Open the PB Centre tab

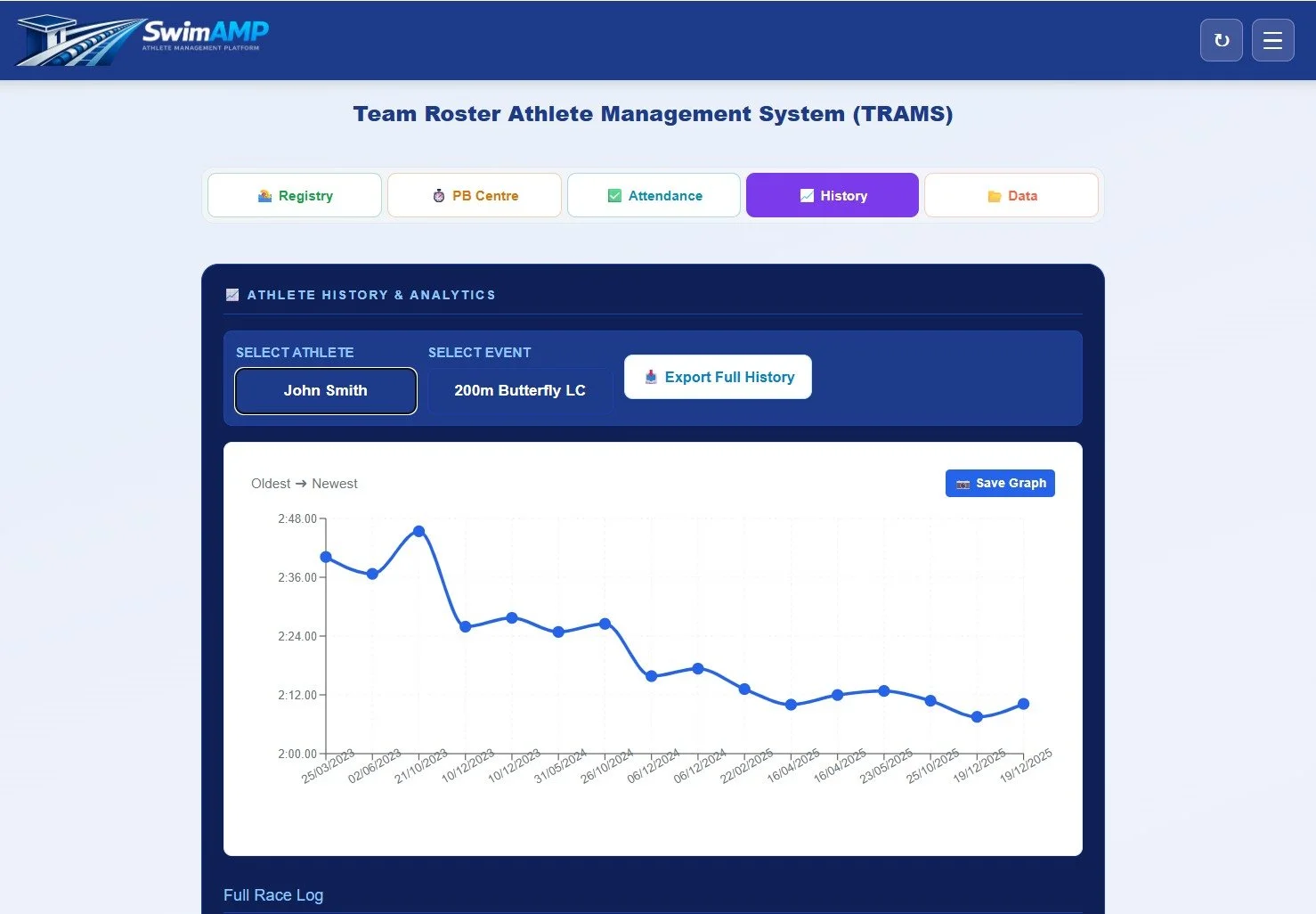point(475,195)
